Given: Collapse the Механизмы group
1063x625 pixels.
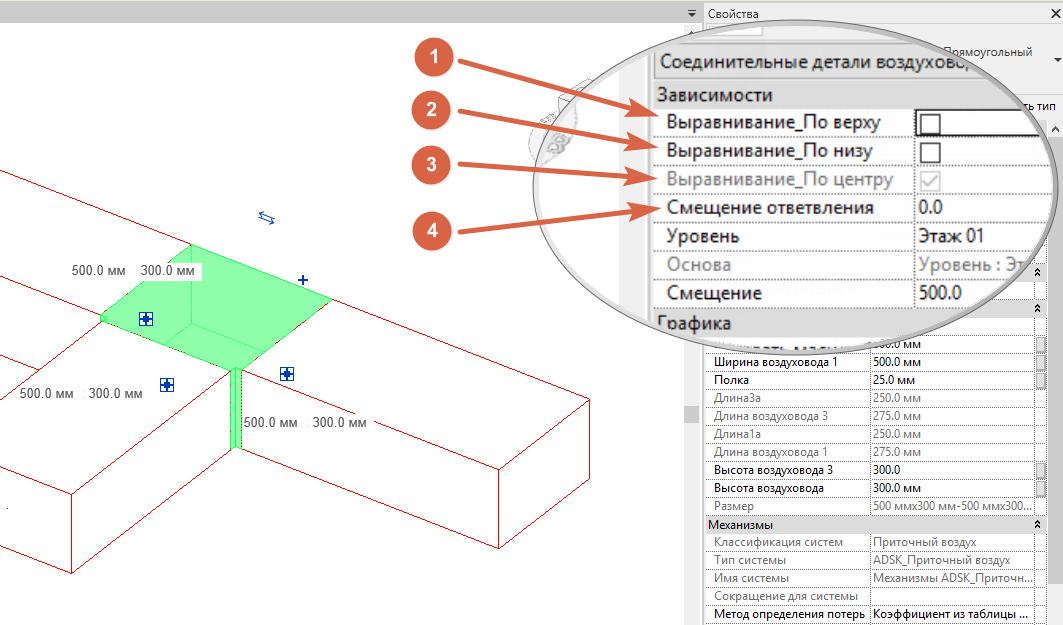Looking at the screenshot, I should coord(1037,525).
